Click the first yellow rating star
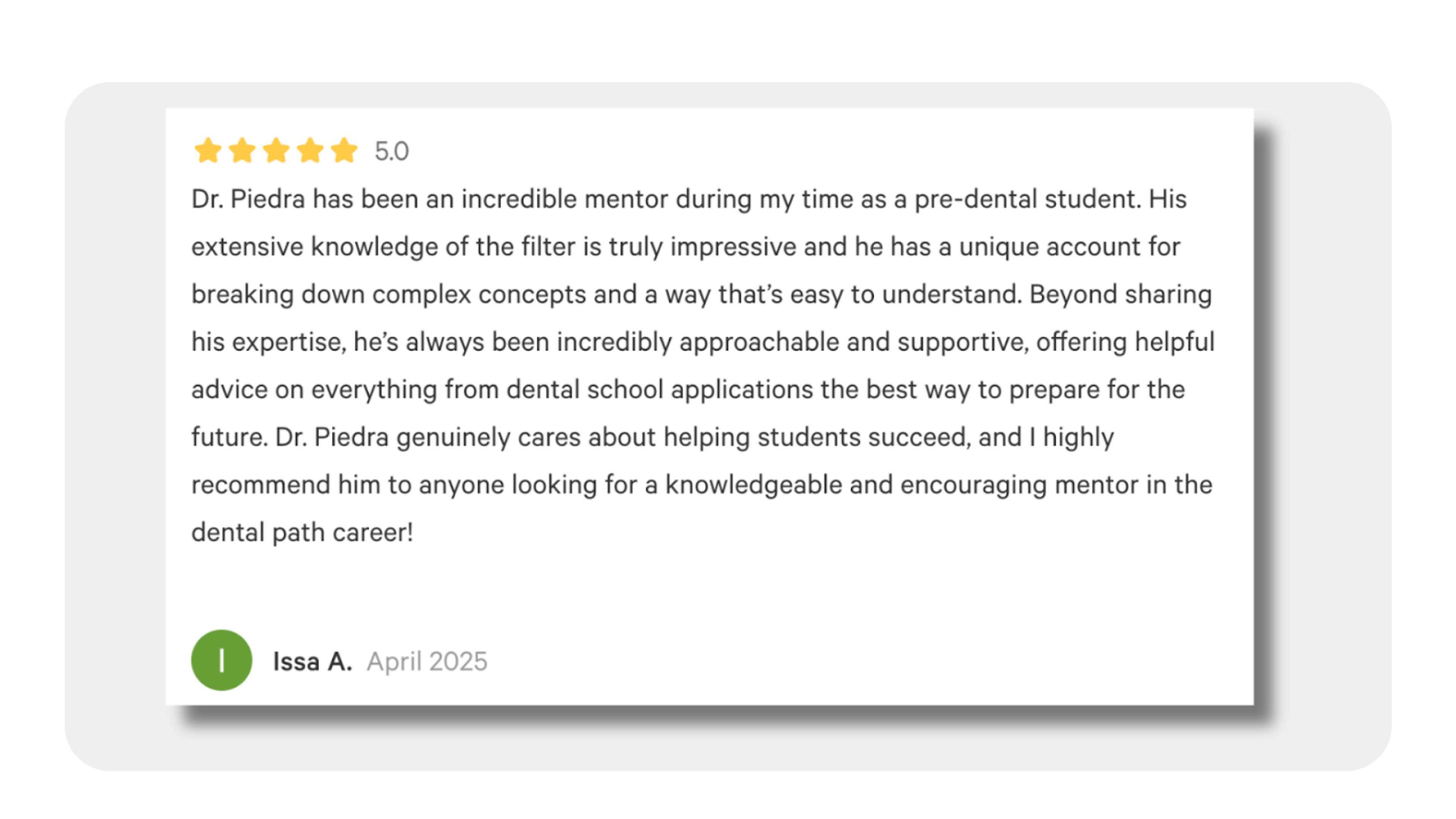The height and width of the screenshot is (819, 1456). coord(208,151)
